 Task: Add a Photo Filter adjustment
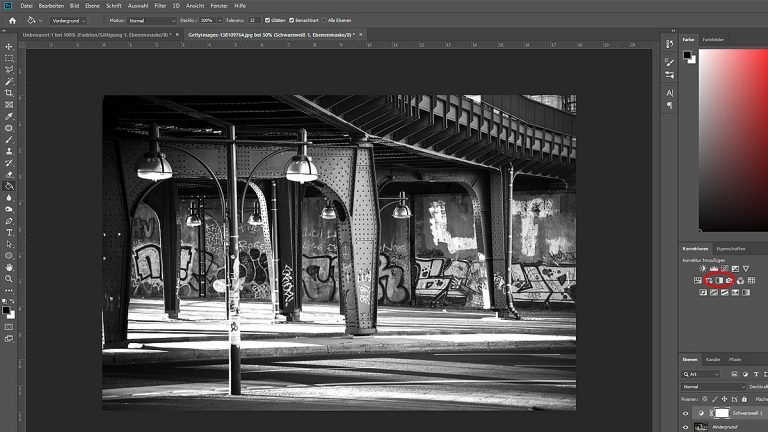[x=729, y=281]
